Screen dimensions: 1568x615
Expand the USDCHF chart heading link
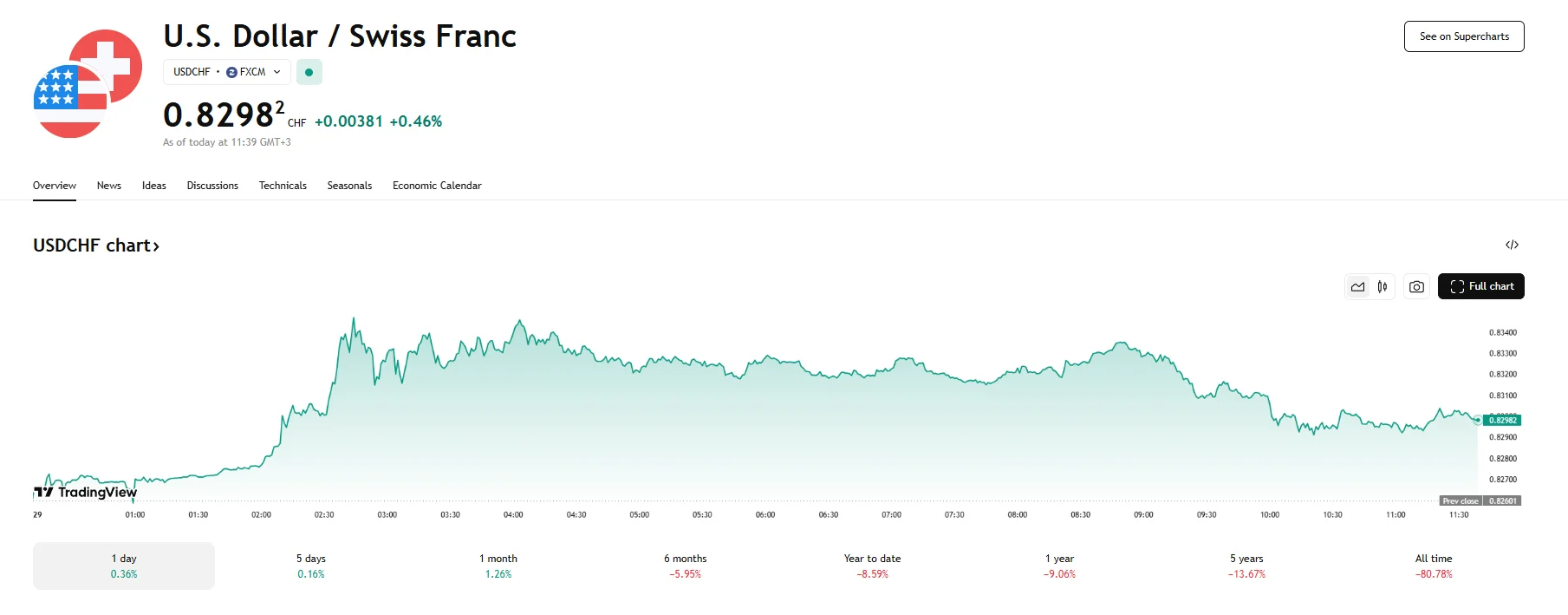(x=96, y=246)
